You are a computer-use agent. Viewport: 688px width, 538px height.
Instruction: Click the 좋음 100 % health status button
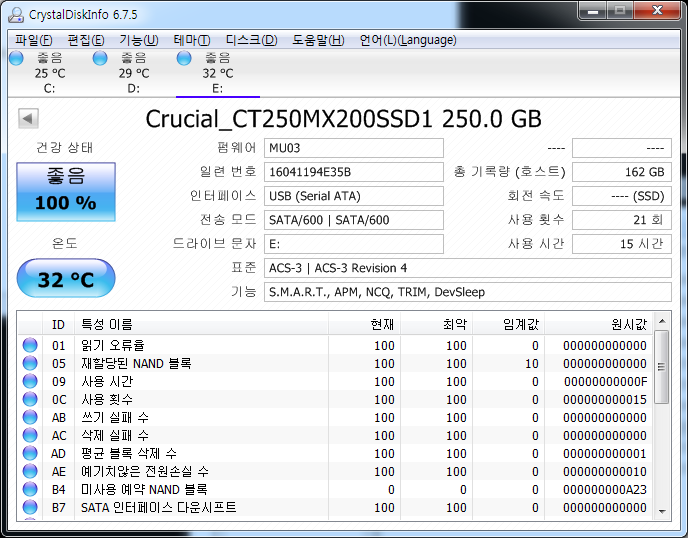pyautogui.click(x=66, y=192)
